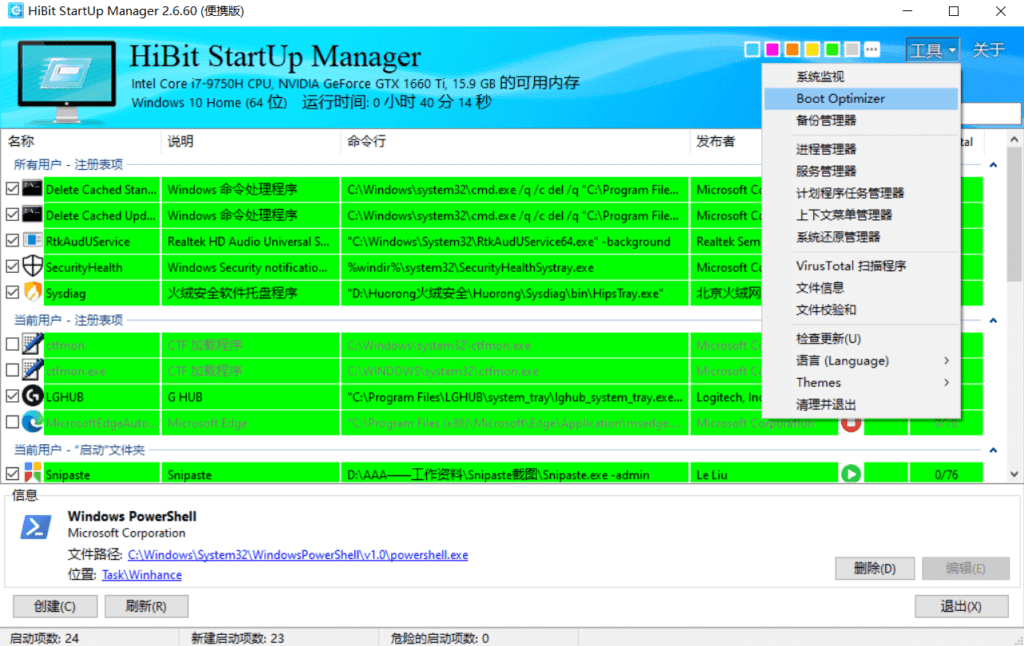Image resolution: width=1024 pixels, height=646 pixels.
Task: Click the HiBit monitor logo in the header
Action: [66, 81]
